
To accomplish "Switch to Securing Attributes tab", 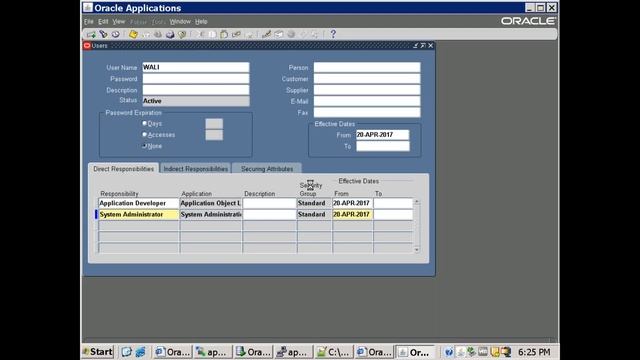I will click(x=267, y=169).
